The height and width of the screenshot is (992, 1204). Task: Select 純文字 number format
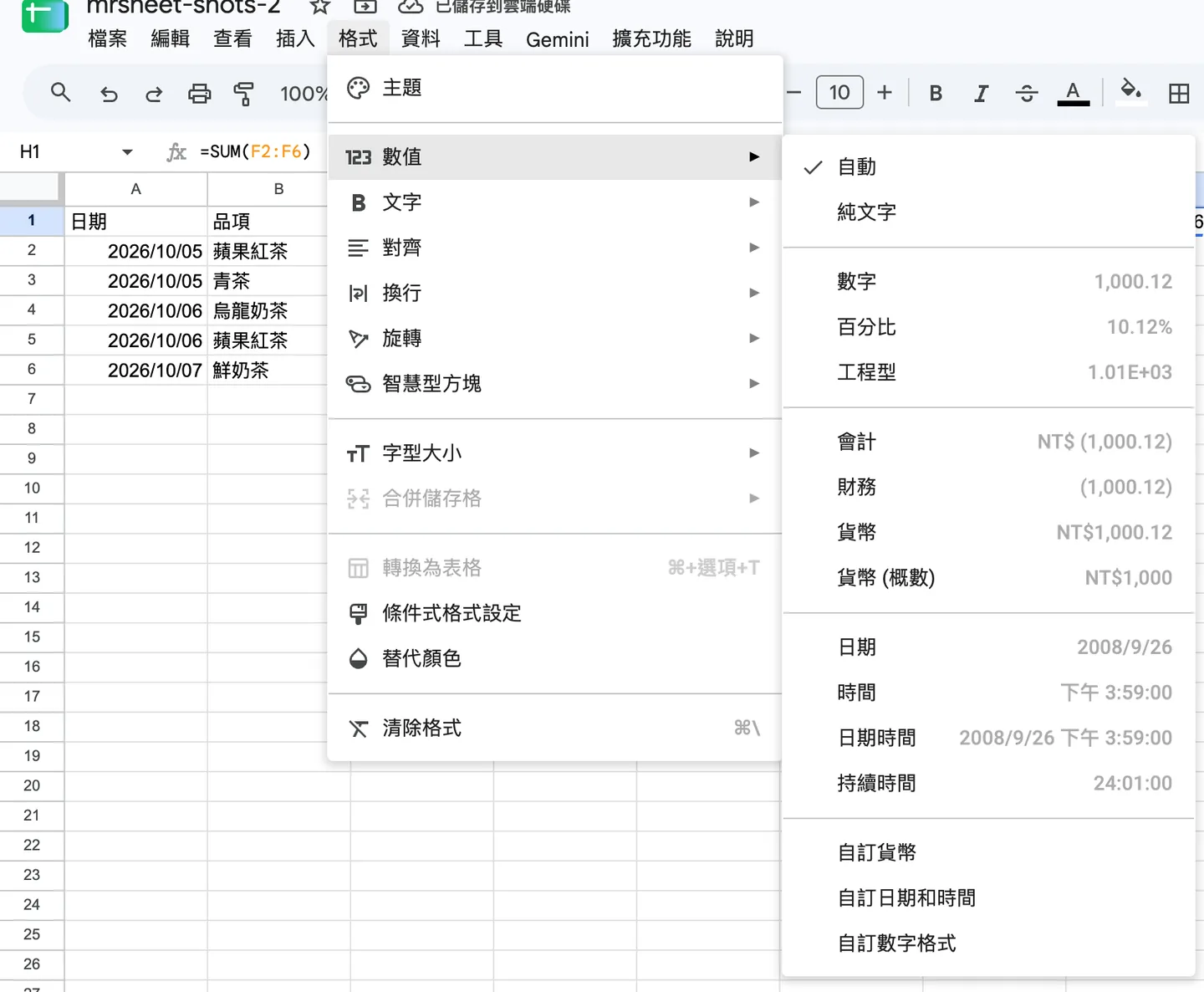coord(988,212)
